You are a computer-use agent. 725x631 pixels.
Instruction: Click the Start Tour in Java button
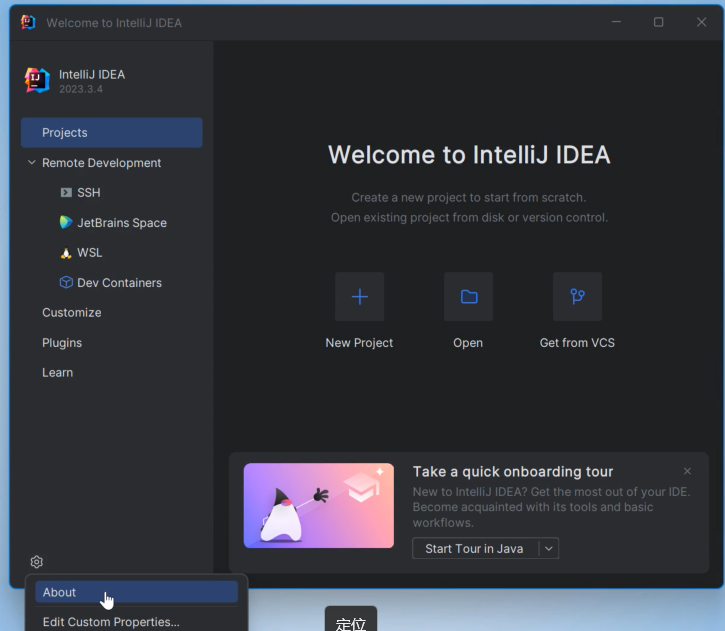pos(475,549)
